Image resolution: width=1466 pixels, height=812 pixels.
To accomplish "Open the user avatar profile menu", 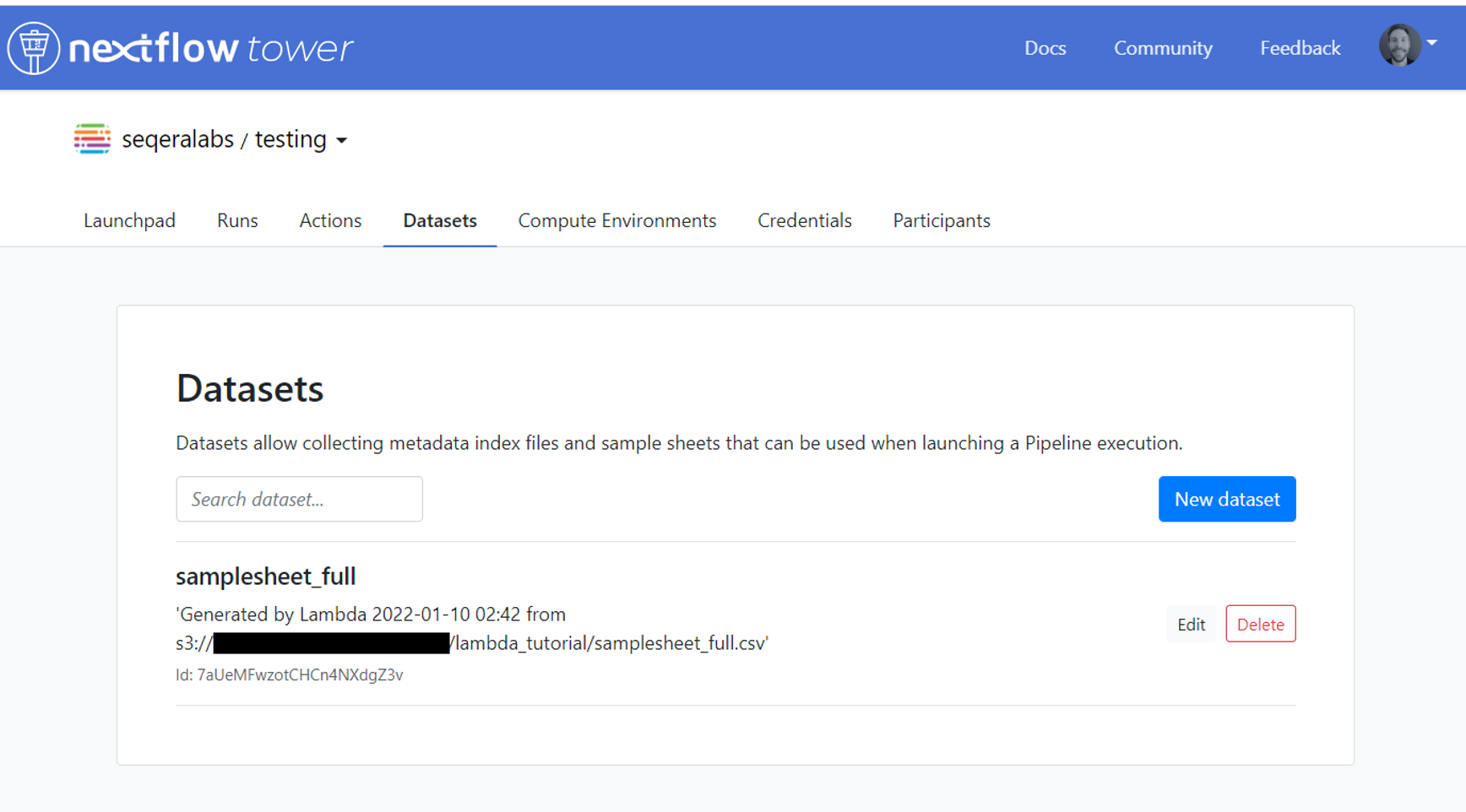I will (1399, 46).
